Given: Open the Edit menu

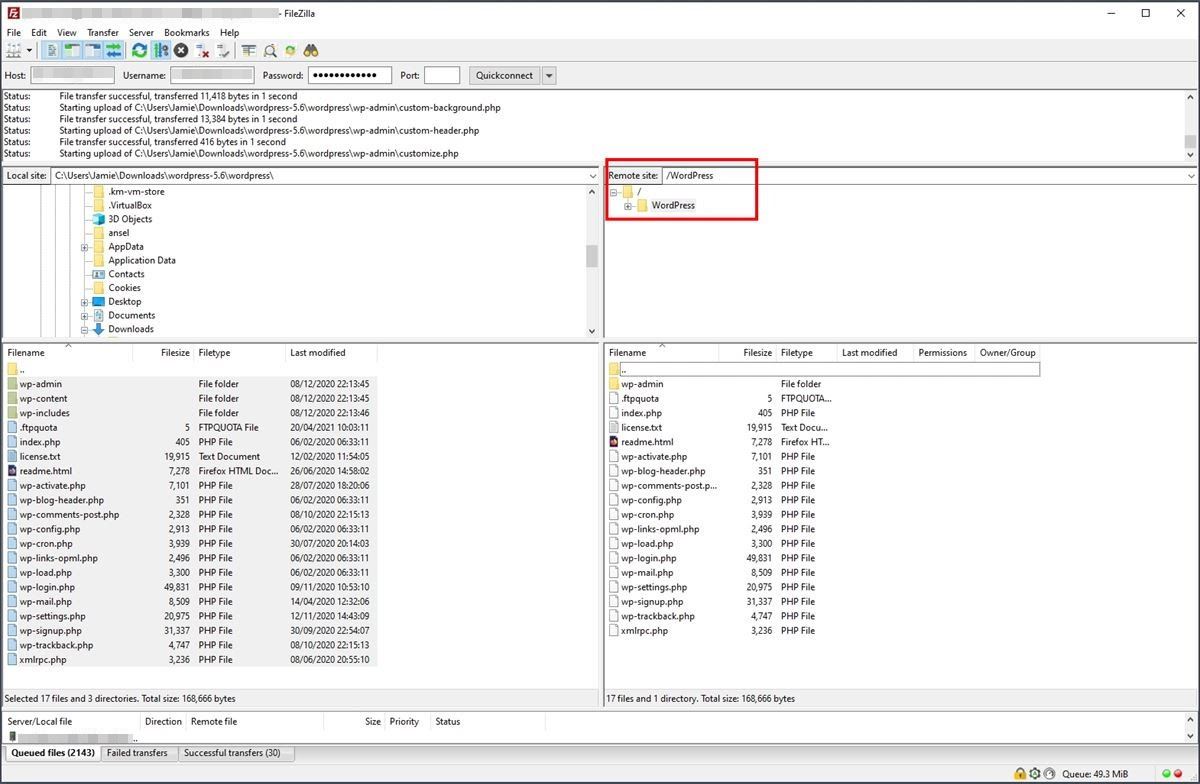Looking at the screenshot, I should (x=39, y=32).
